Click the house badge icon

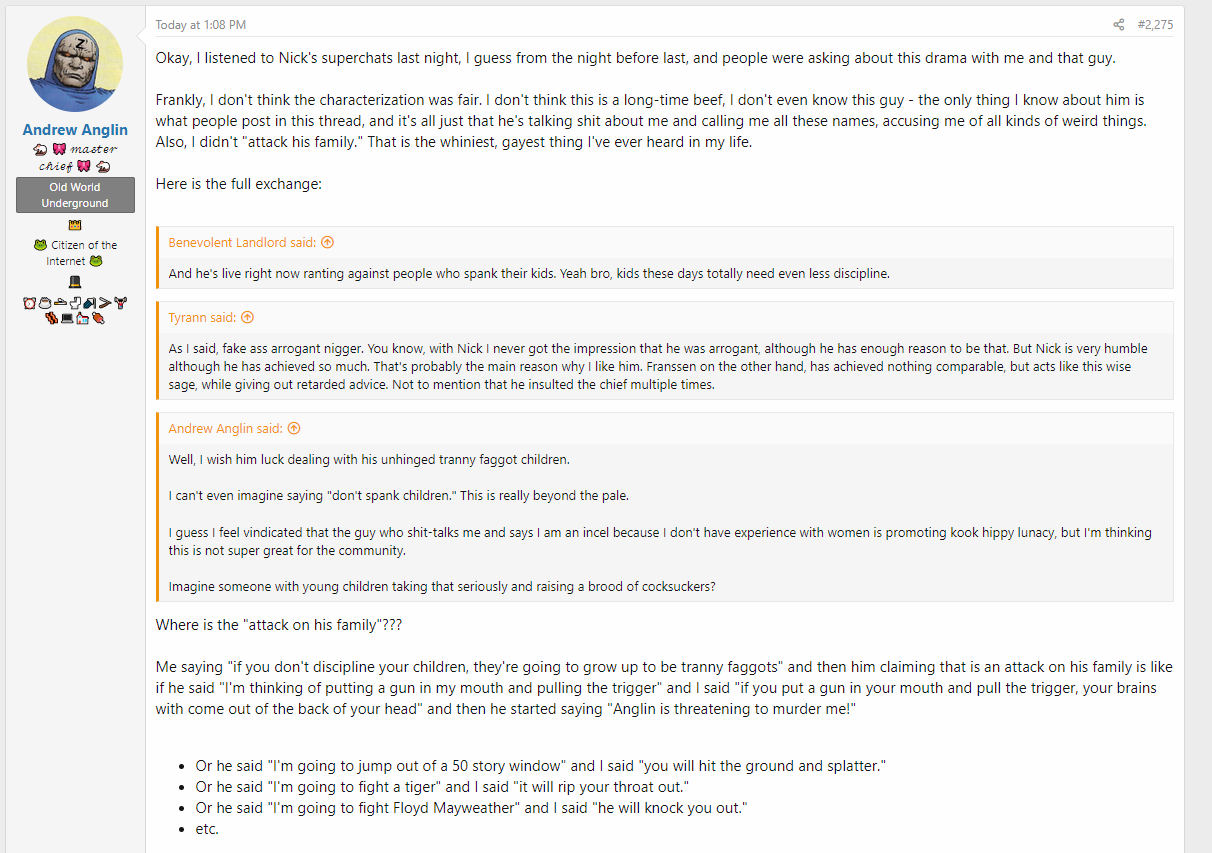(x=82, y=318)
